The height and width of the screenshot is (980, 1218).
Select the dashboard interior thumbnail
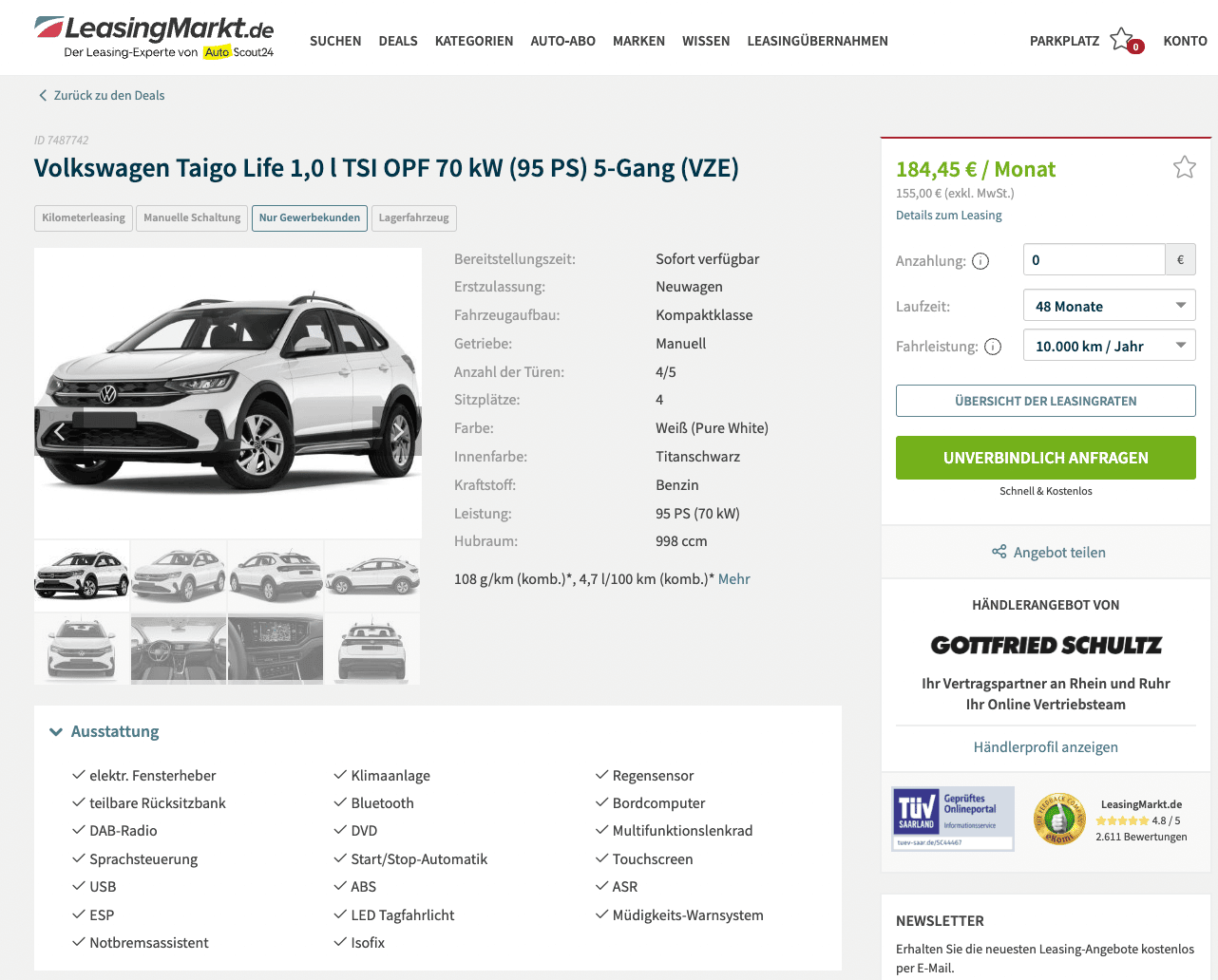click(x=179, y=649)
